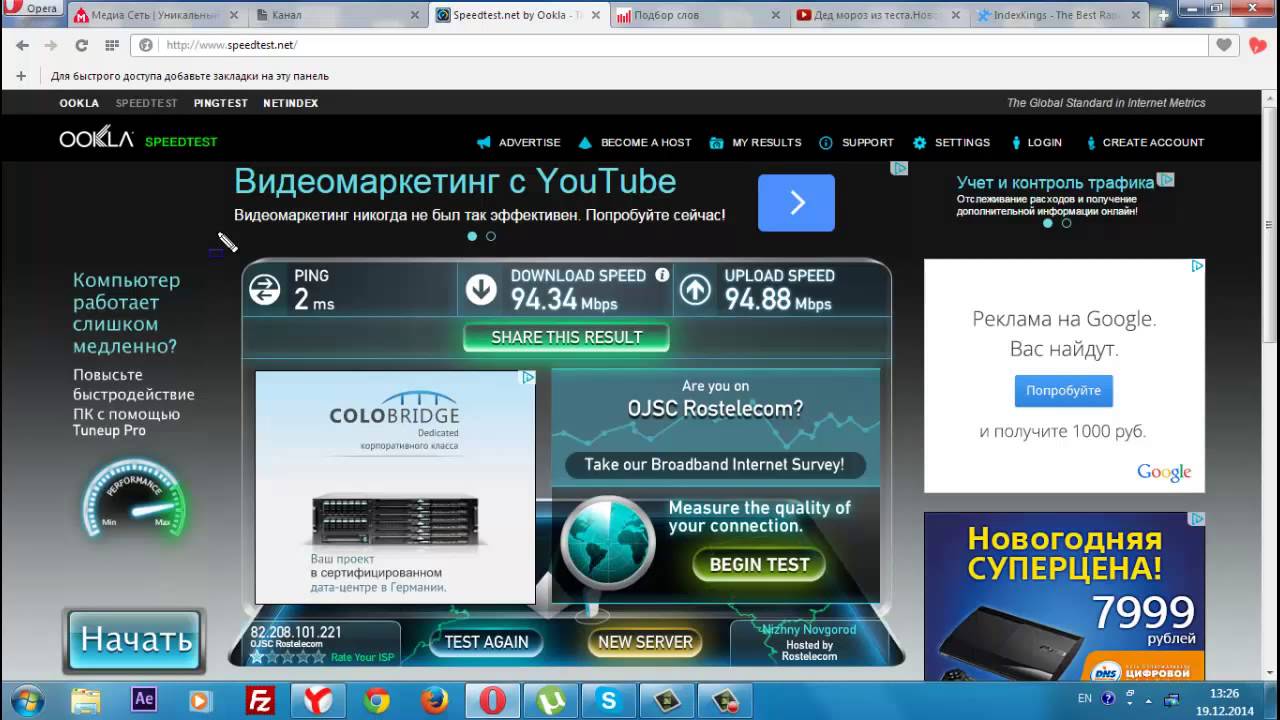Click the ping icon in results panel
This screenshot has width=1280, height=720.
click(265, 290)
